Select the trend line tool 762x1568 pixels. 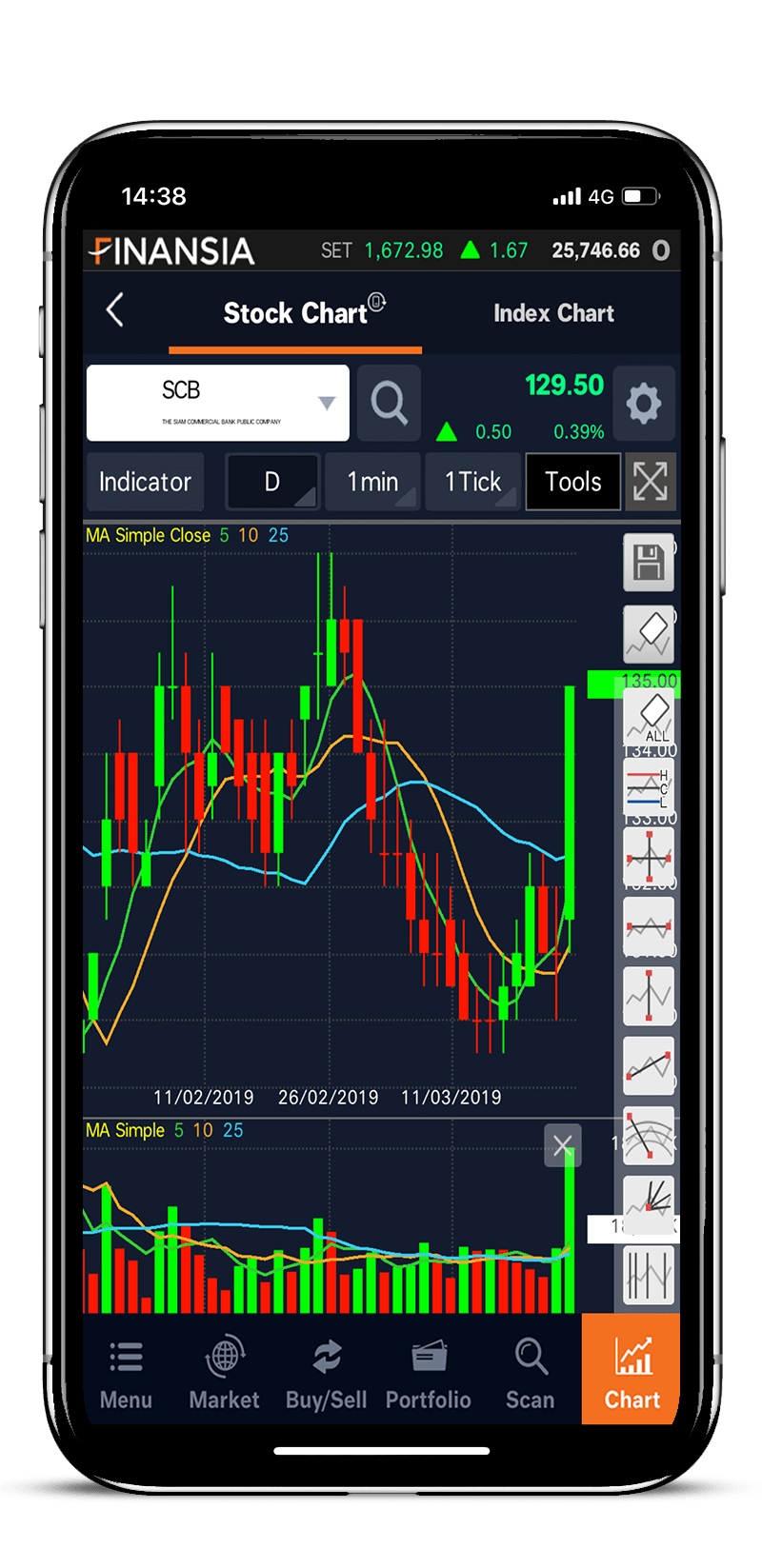pos(649,1065)
